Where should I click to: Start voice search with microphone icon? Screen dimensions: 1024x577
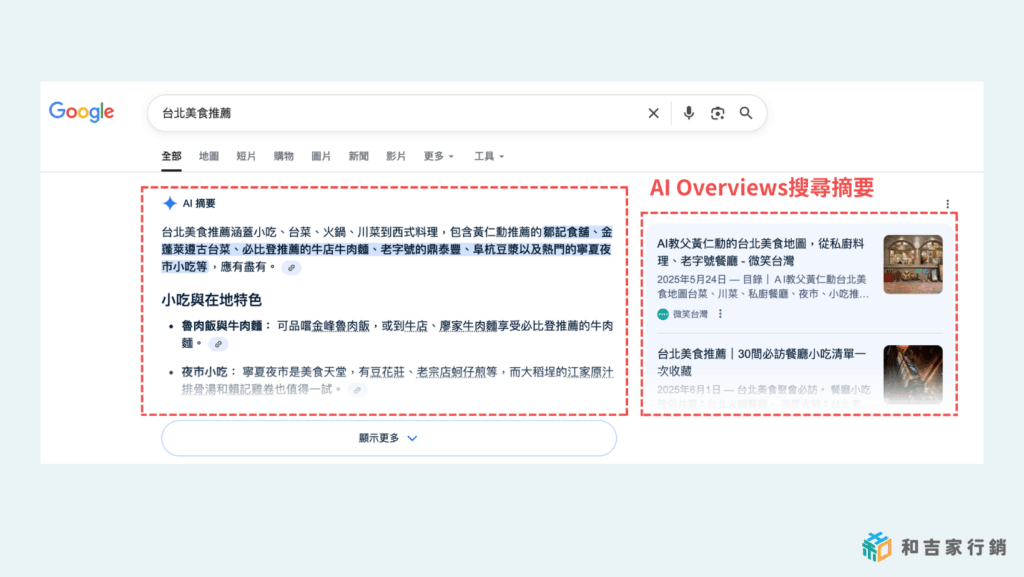(x=688, y=113)
